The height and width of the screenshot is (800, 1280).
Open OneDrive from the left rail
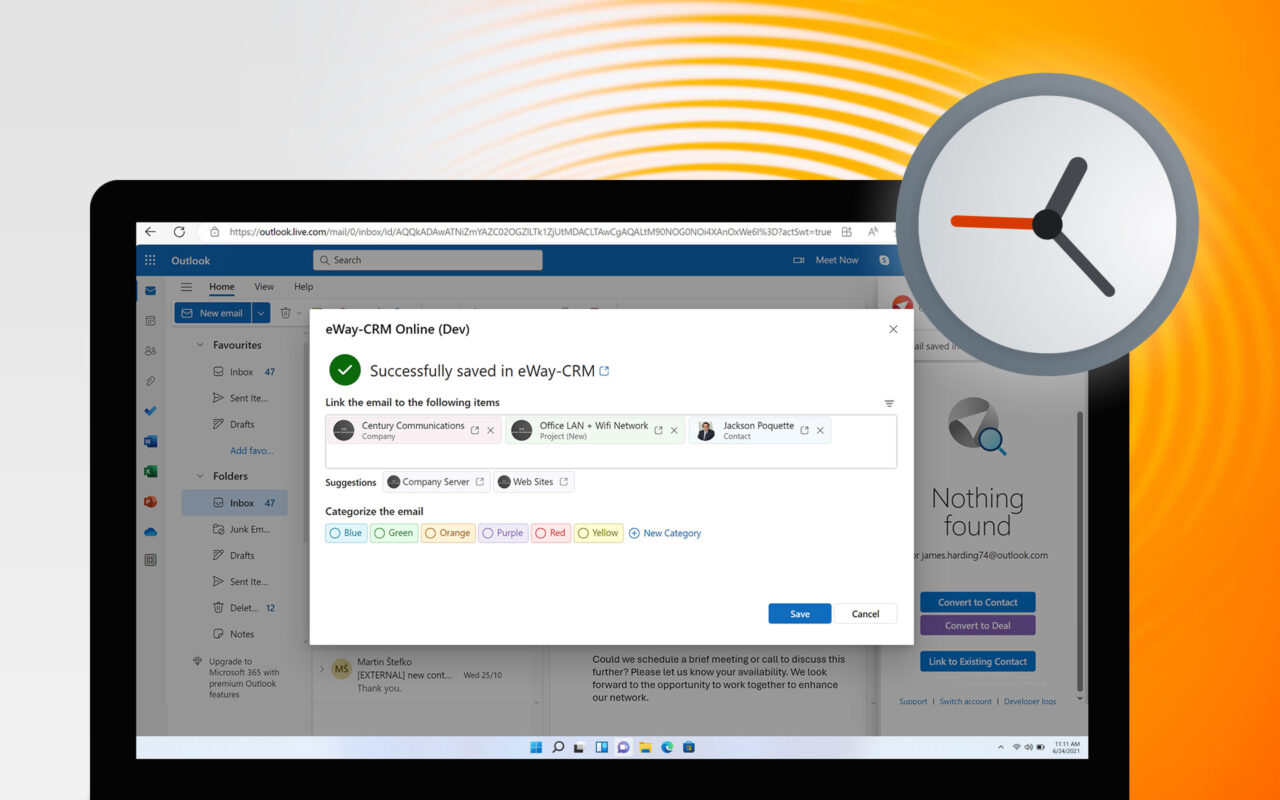click(x=150, y=531)
